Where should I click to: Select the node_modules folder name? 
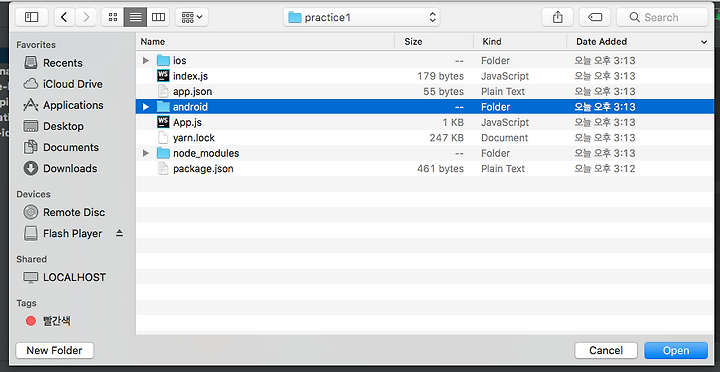click(206, 153)
